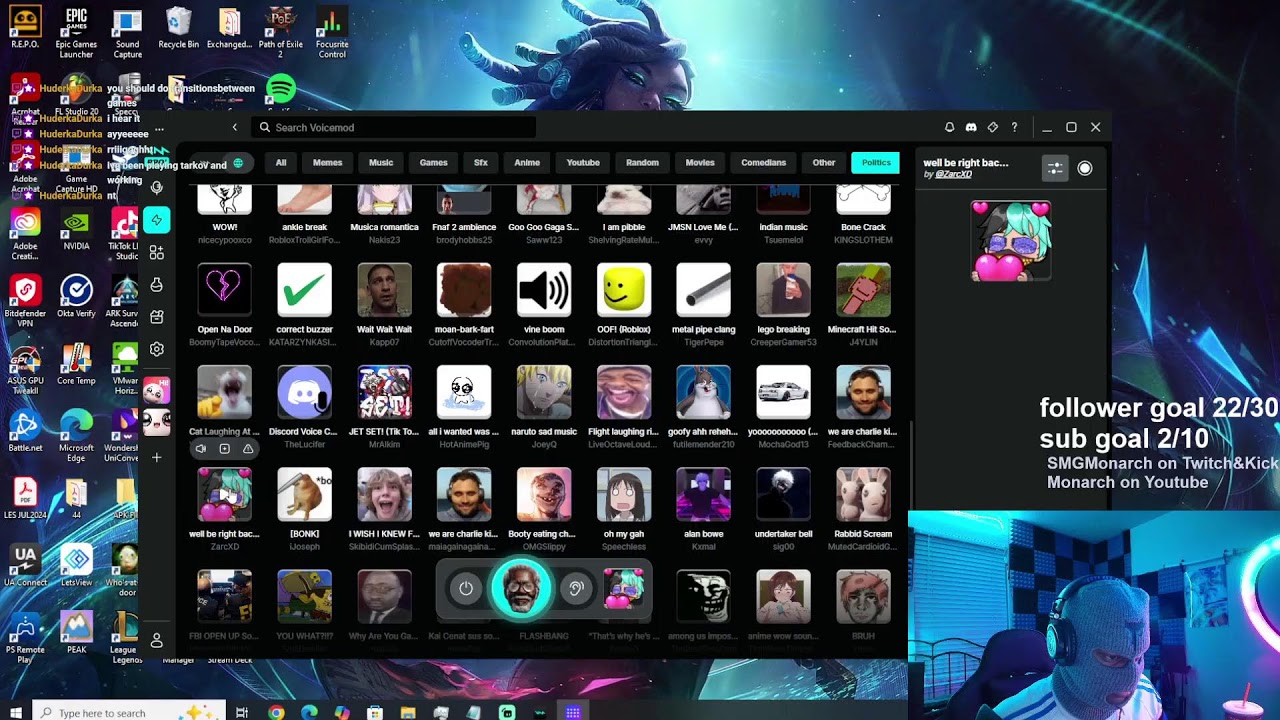Image resolution: width=1280 pixels, height=720 pixels.
Task: Go back using the Voicemod back arrow
Action: click(235, 127)
